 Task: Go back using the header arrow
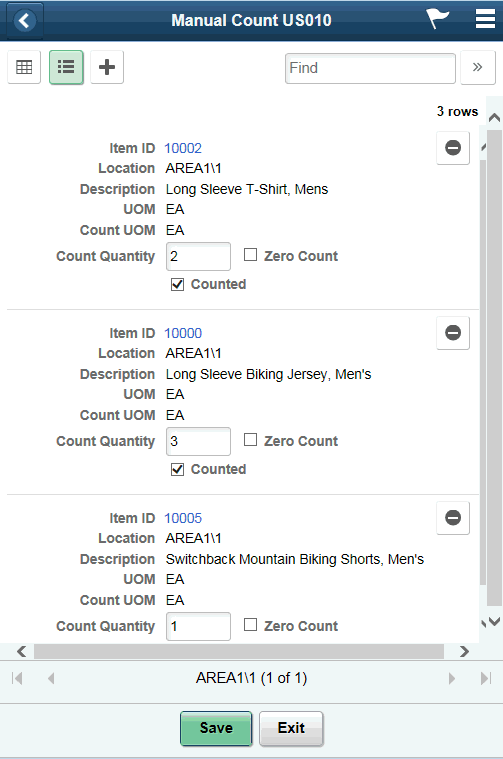24,20
